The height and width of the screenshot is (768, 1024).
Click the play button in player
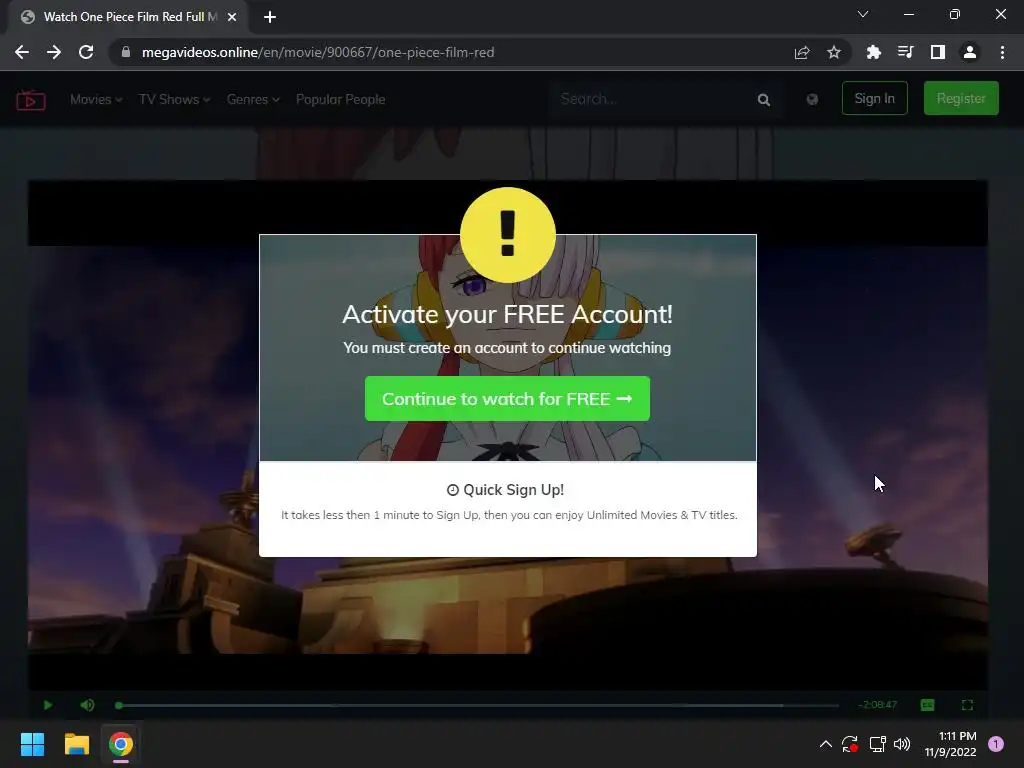tap(48, 705)
